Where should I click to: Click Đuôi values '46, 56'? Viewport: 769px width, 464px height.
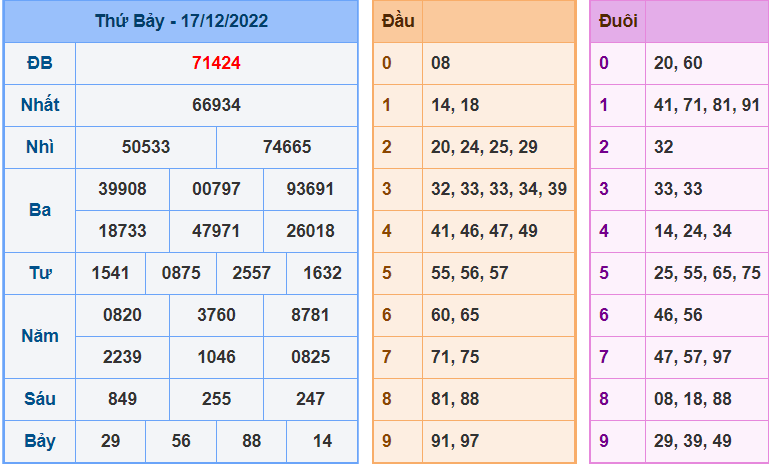click(678, 315)
